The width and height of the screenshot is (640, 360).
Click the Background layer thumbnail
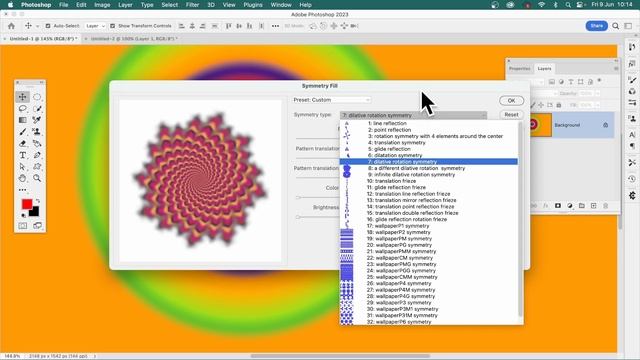(540, 125)
